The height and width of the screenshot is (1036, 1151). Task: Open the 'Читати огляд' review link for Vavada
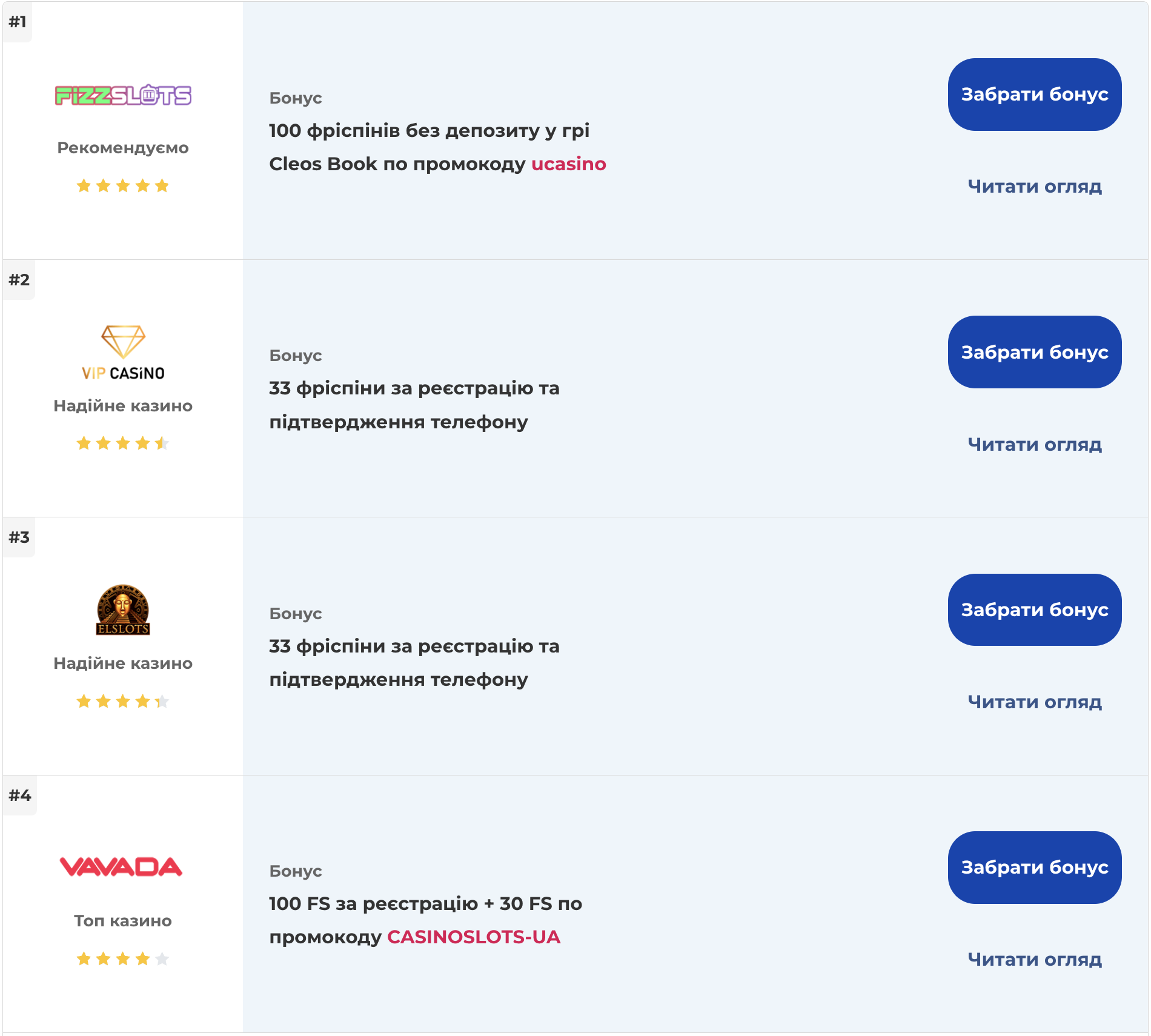click(x=1035, y=960)
